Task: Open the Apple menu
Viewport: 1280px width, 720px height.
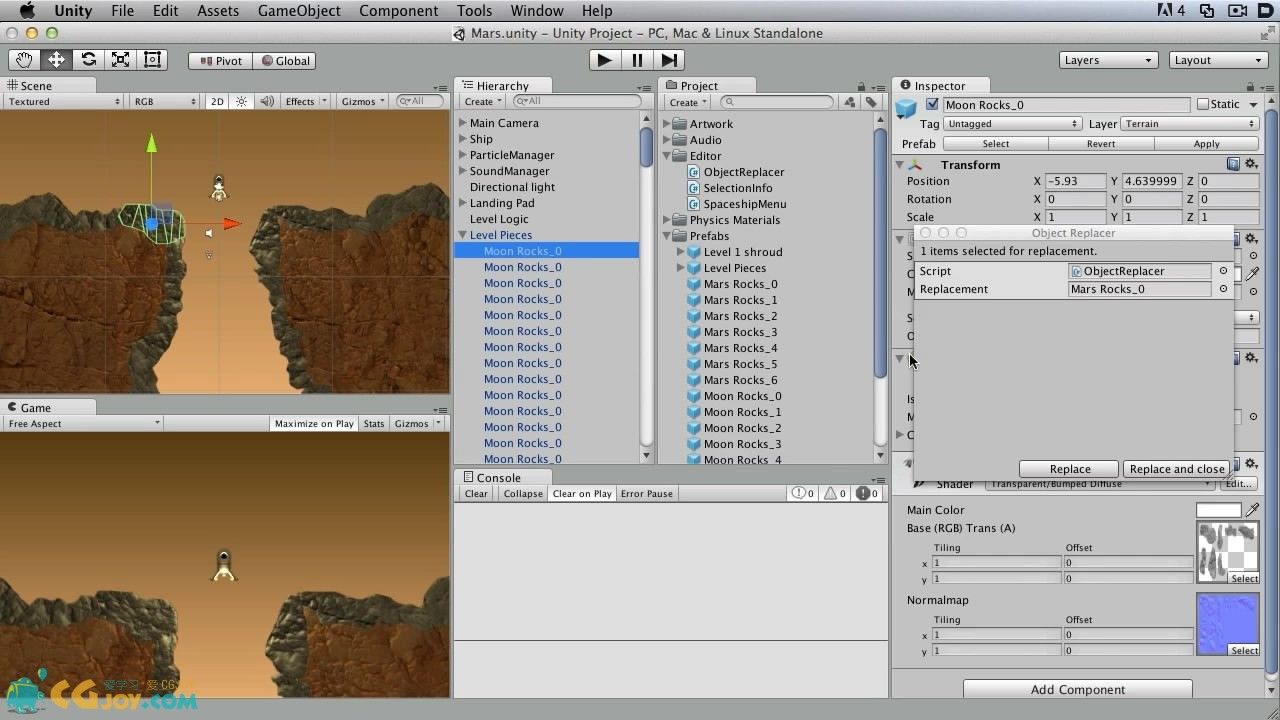Action: coord(27,11)
